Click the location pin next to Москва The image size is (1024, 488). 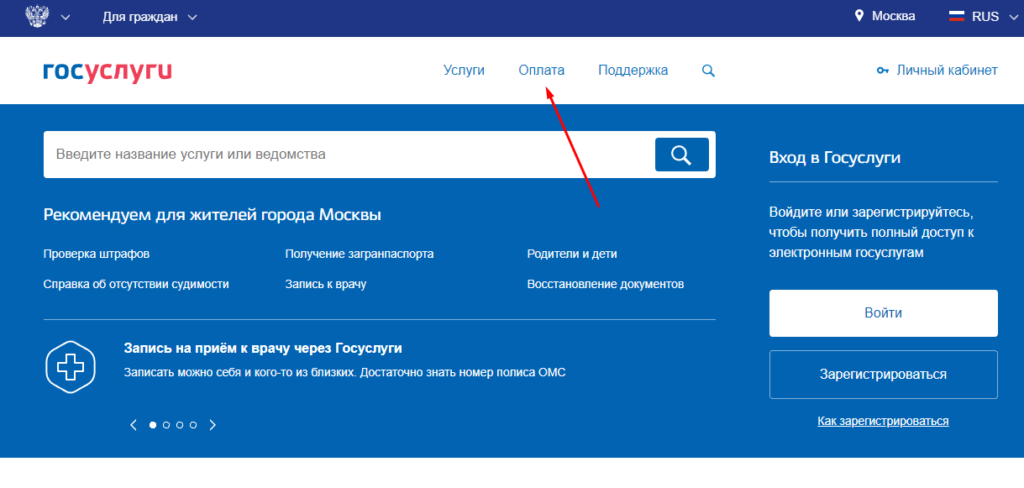858,17
